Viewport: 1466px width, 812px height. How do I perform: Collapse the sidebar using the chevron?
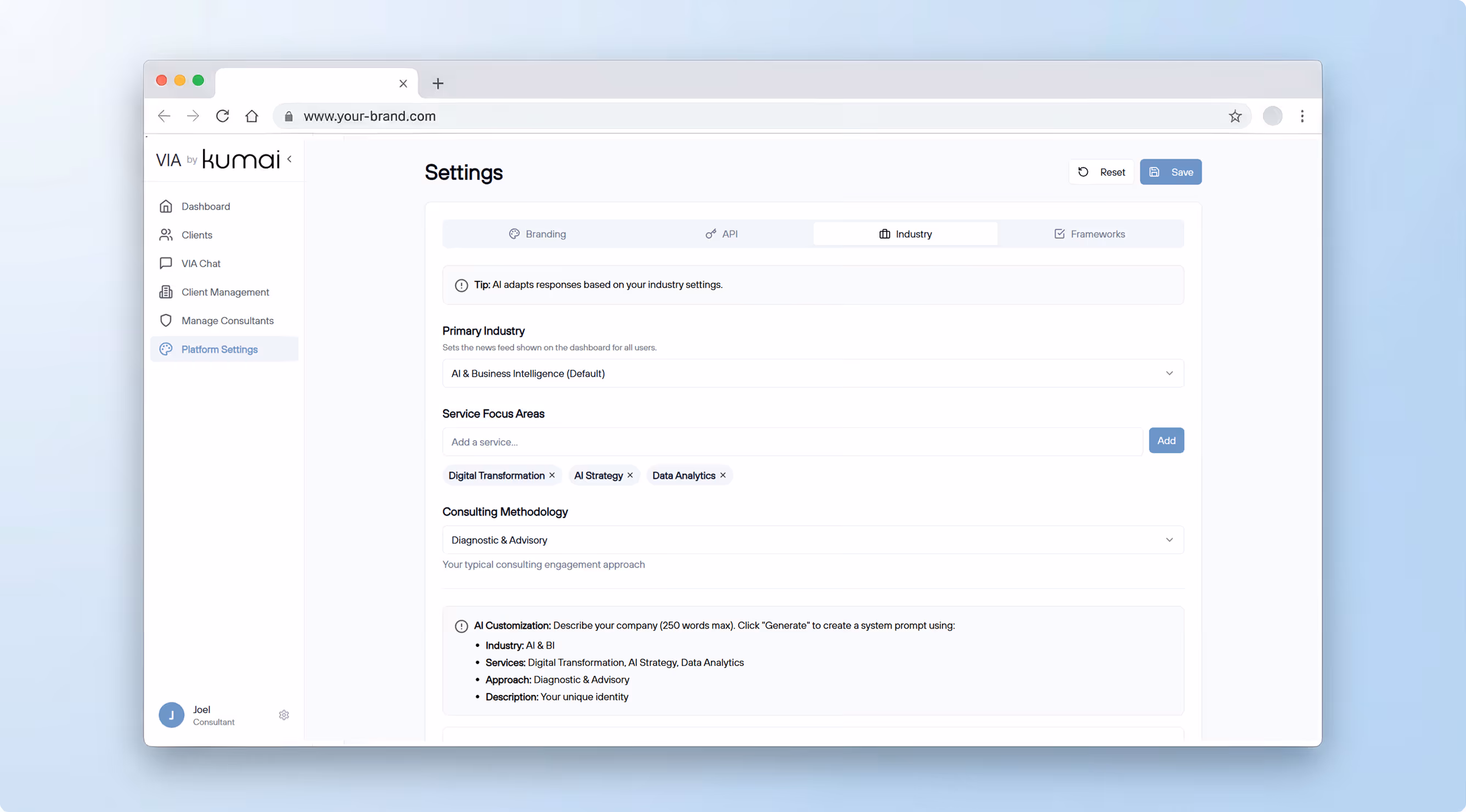pyautogui.click(x=290, y=159)
